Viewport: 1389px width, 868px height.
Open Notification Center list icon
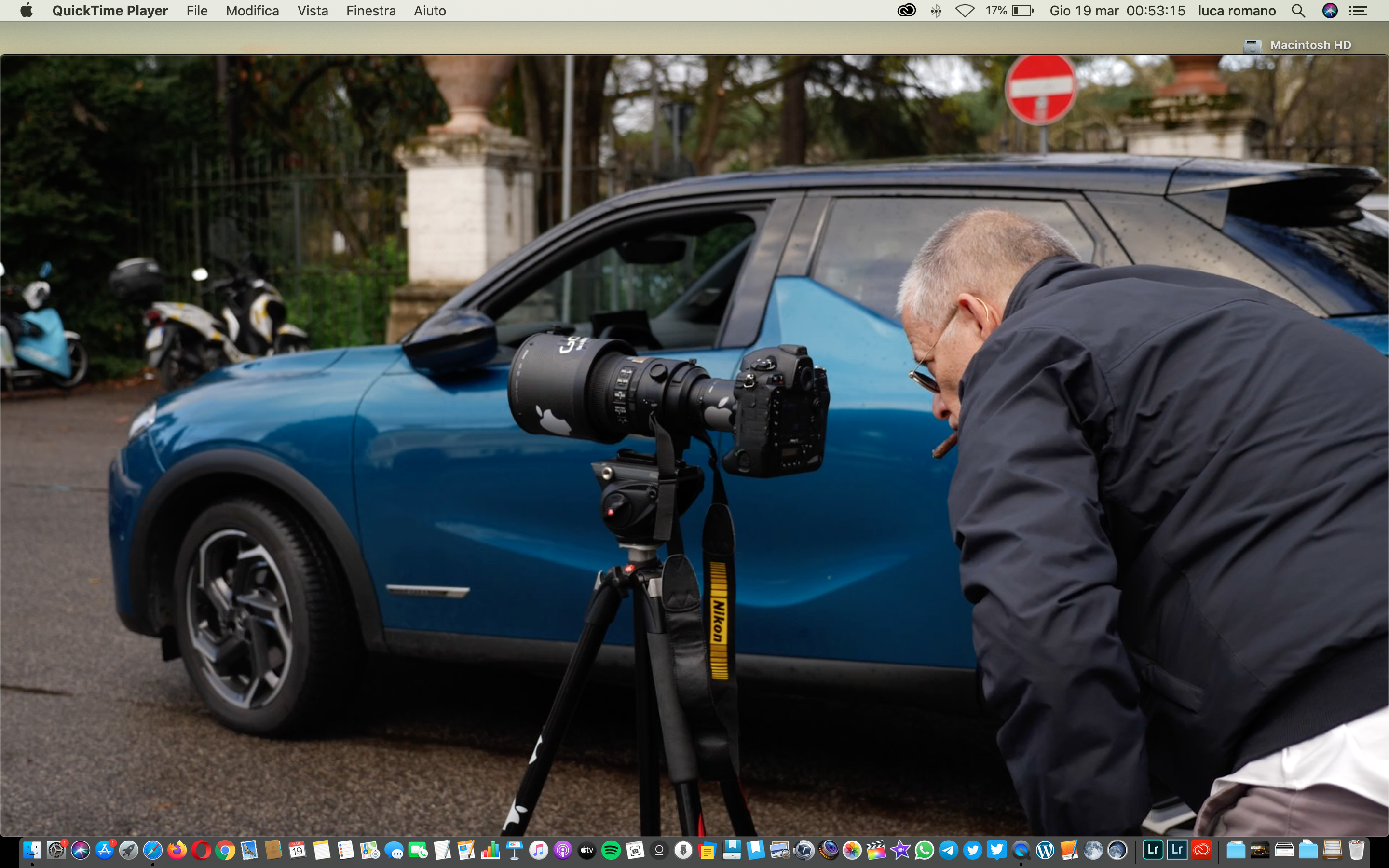click(x=1358, y=11)
